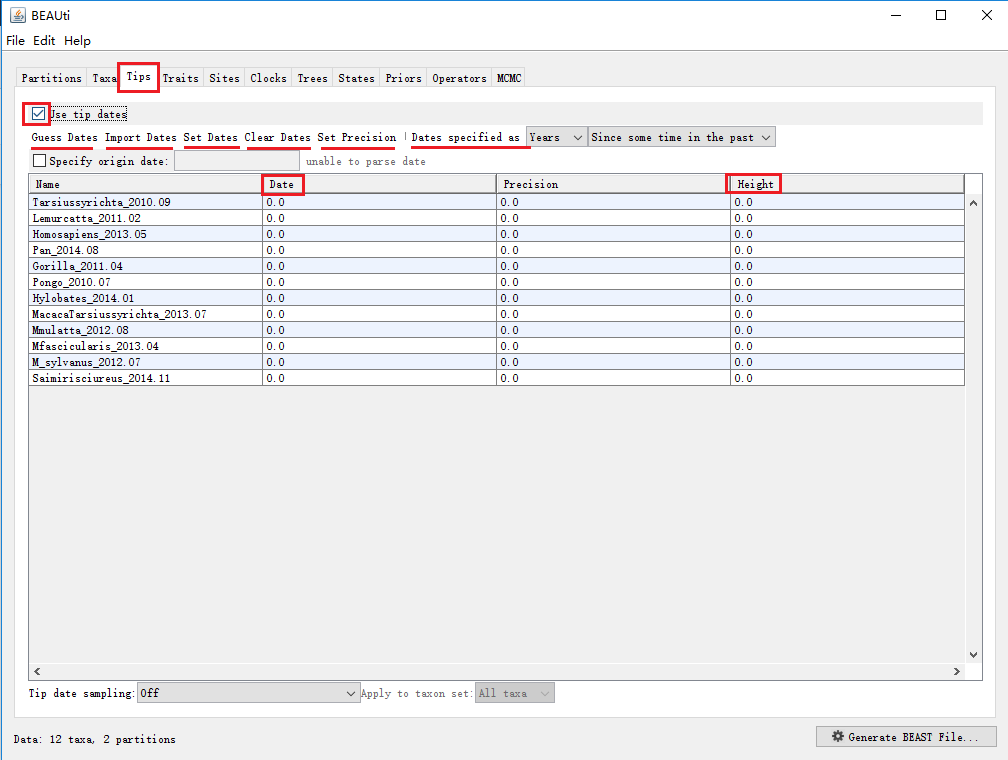Viewport: 1008px width, 760px height.
Task: Click the Set Precision button
Action: tap(357, 137)
